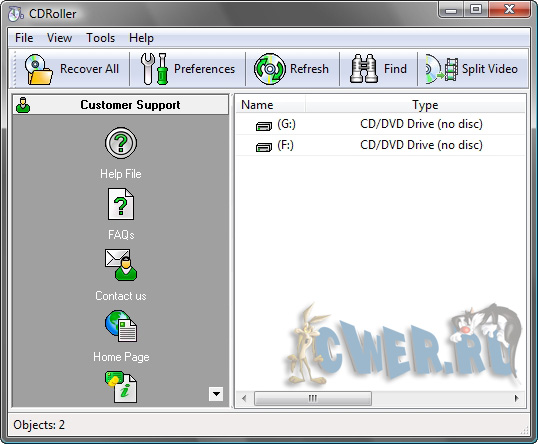Select the (F:) drive name text
Image resolution: width=538 pixels, height=444 pixels.
[285, 145]
